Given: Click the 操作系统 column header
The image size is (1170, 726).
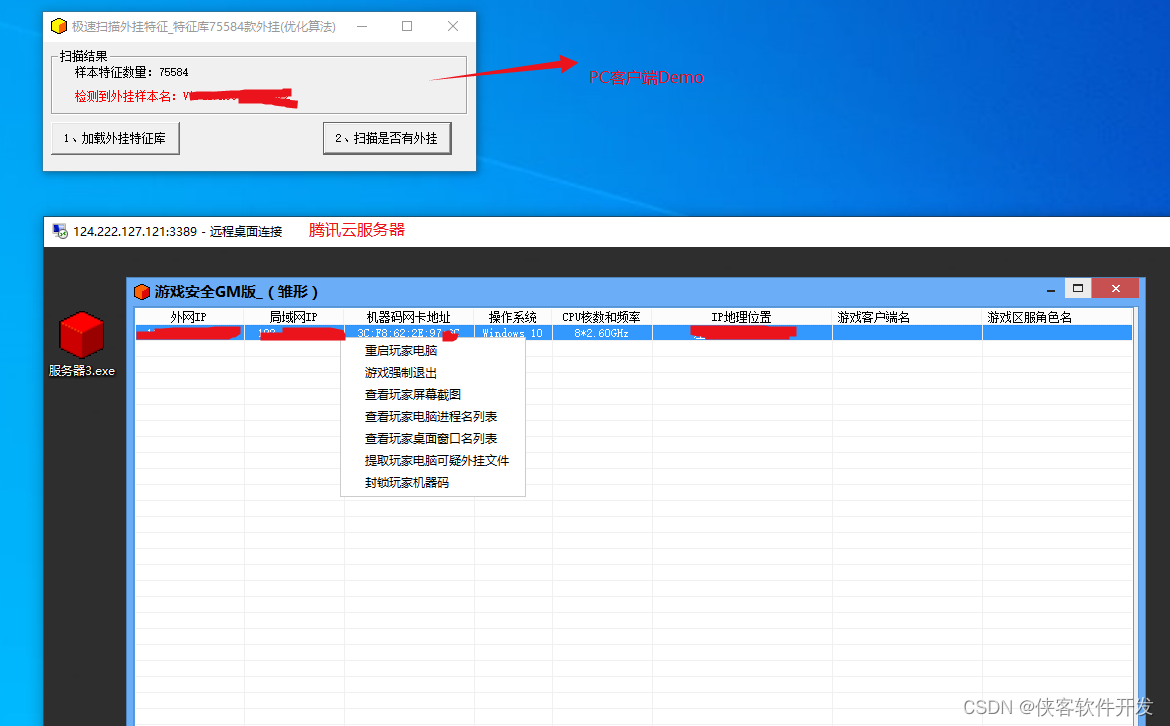Looking at the screenshot, I should pos(513,317).
